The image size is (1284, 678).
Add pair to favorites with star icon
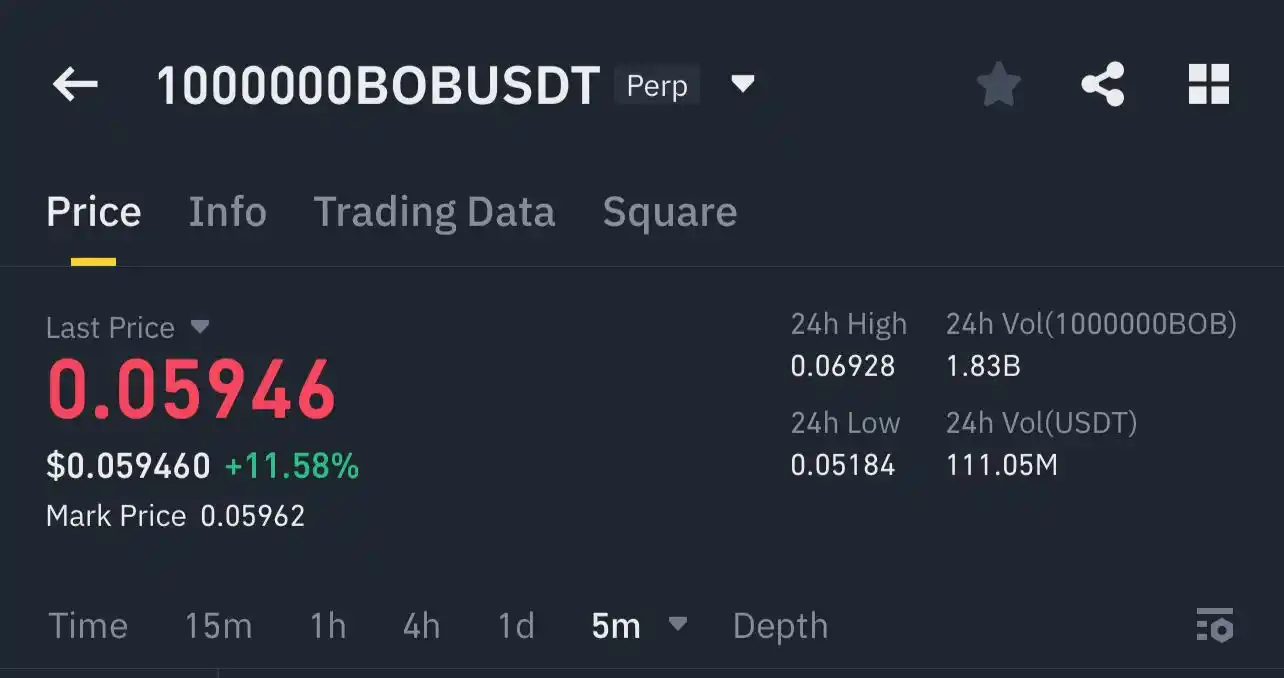tap(998, 85)
